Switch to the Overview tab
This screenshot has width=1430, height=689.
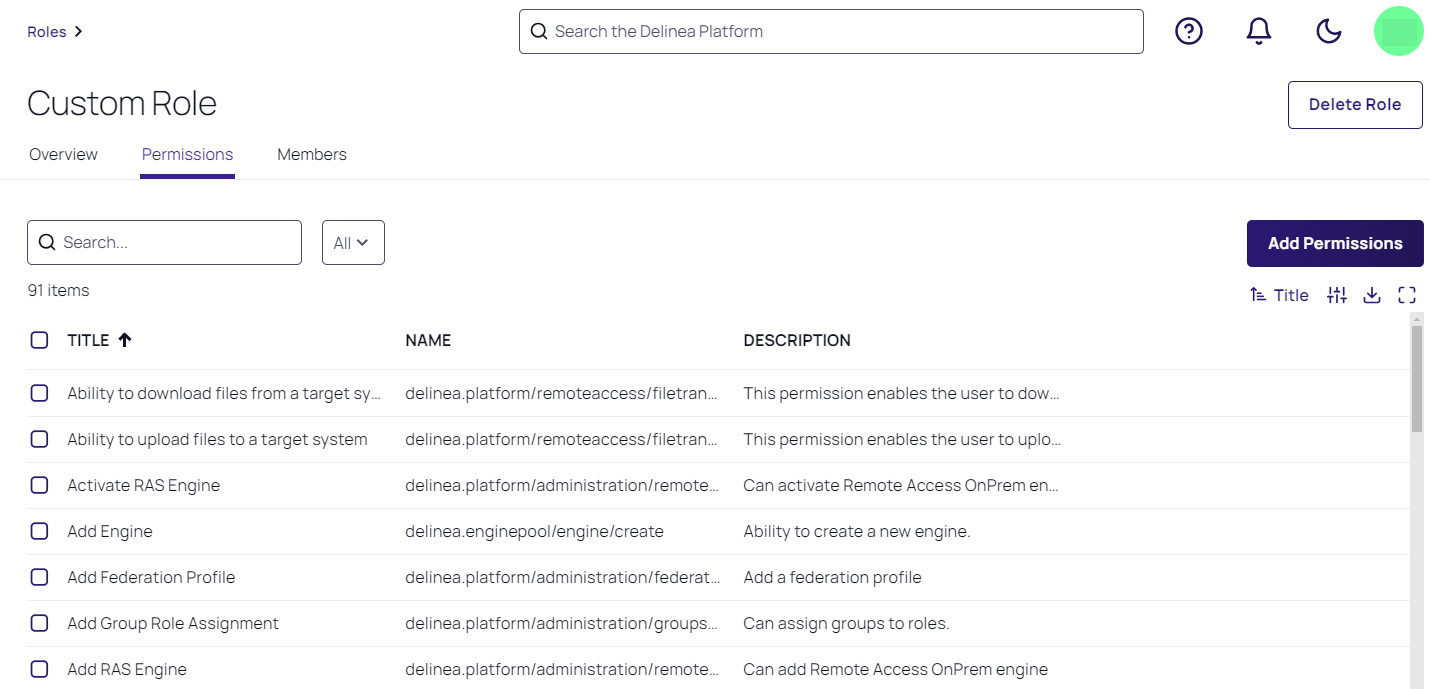pyautogui.click(x=63, y=154)
